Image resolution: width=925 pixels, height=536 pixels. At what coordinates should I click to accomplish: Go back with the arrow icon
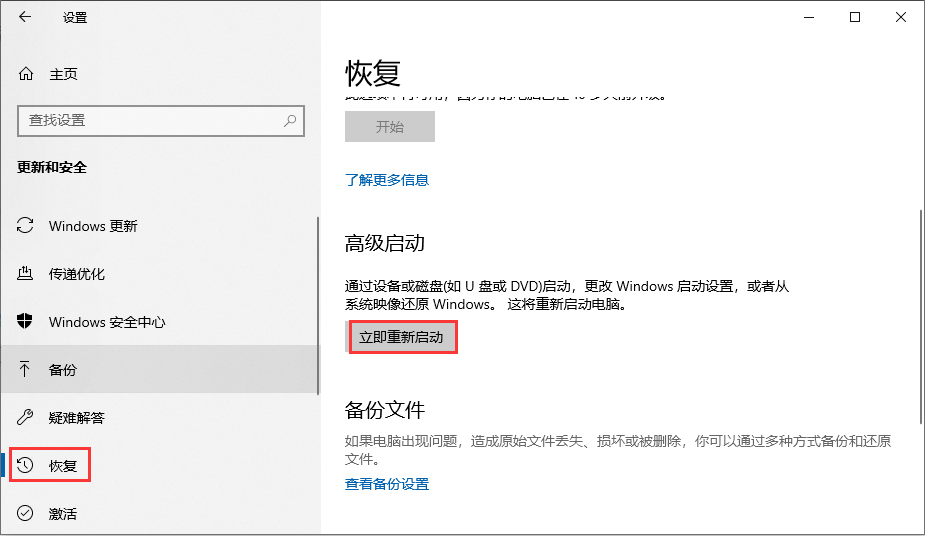(x=25, y=17)
